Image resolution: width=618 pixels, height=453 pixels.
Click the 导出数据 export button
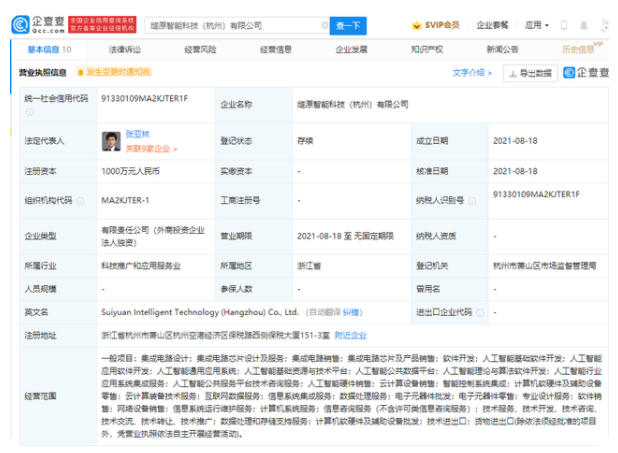tap(529, 73)
